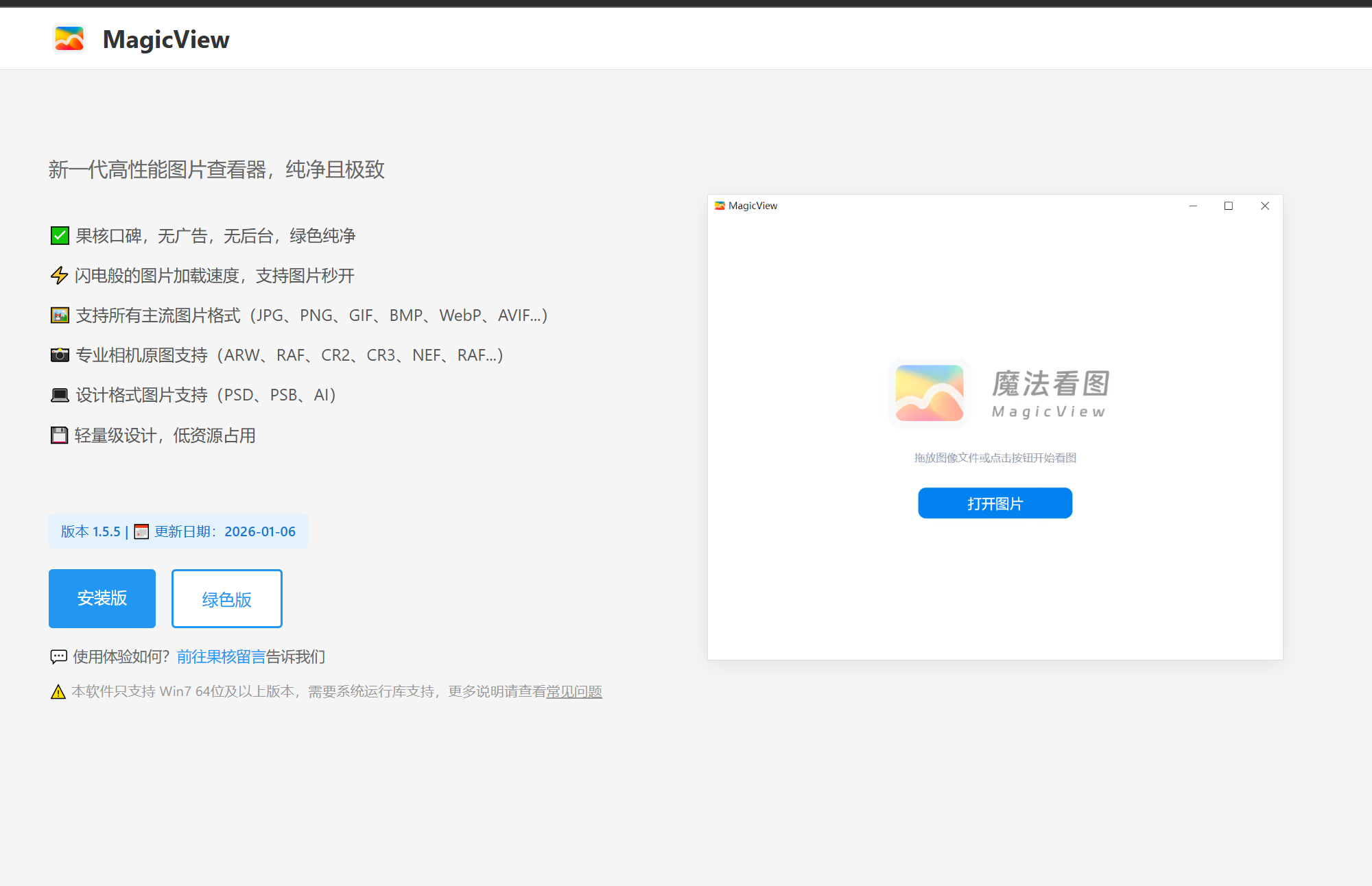The image size is (1372, 886).
Task: Open the 前往果核留言 feedback link
Action: pos(221,657)
